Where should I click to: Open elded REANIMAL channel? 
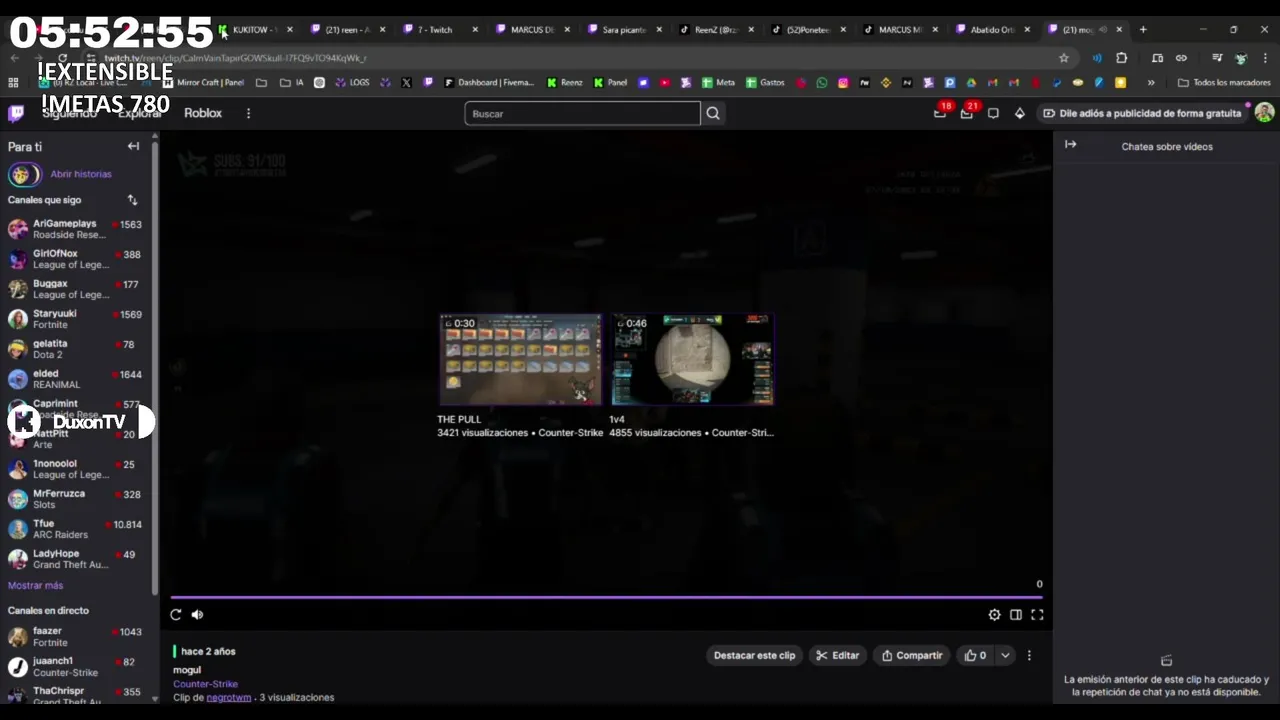[76, 379]
